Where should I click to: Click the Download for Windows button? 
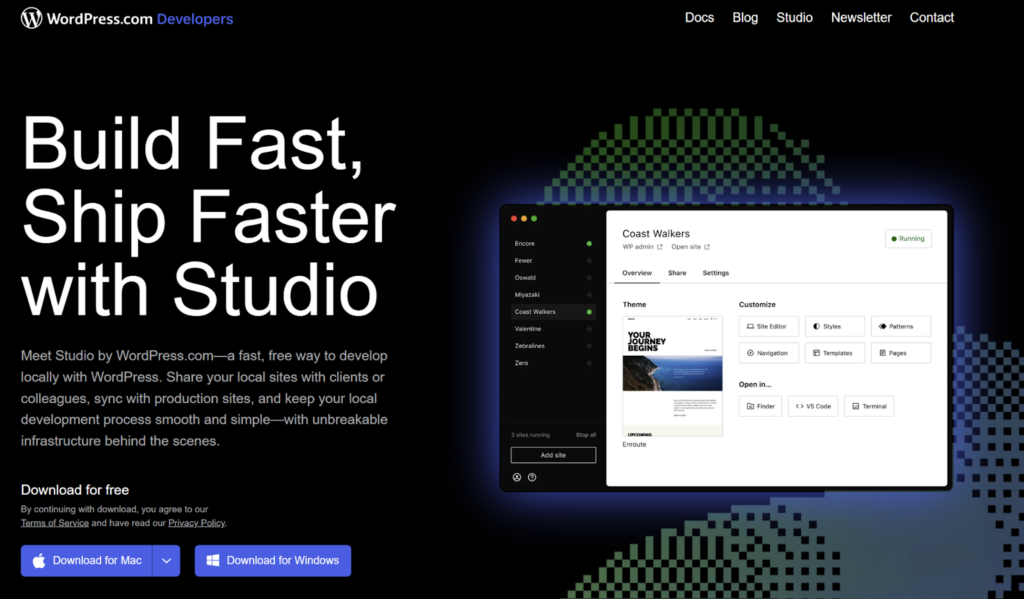click(272, 560)
